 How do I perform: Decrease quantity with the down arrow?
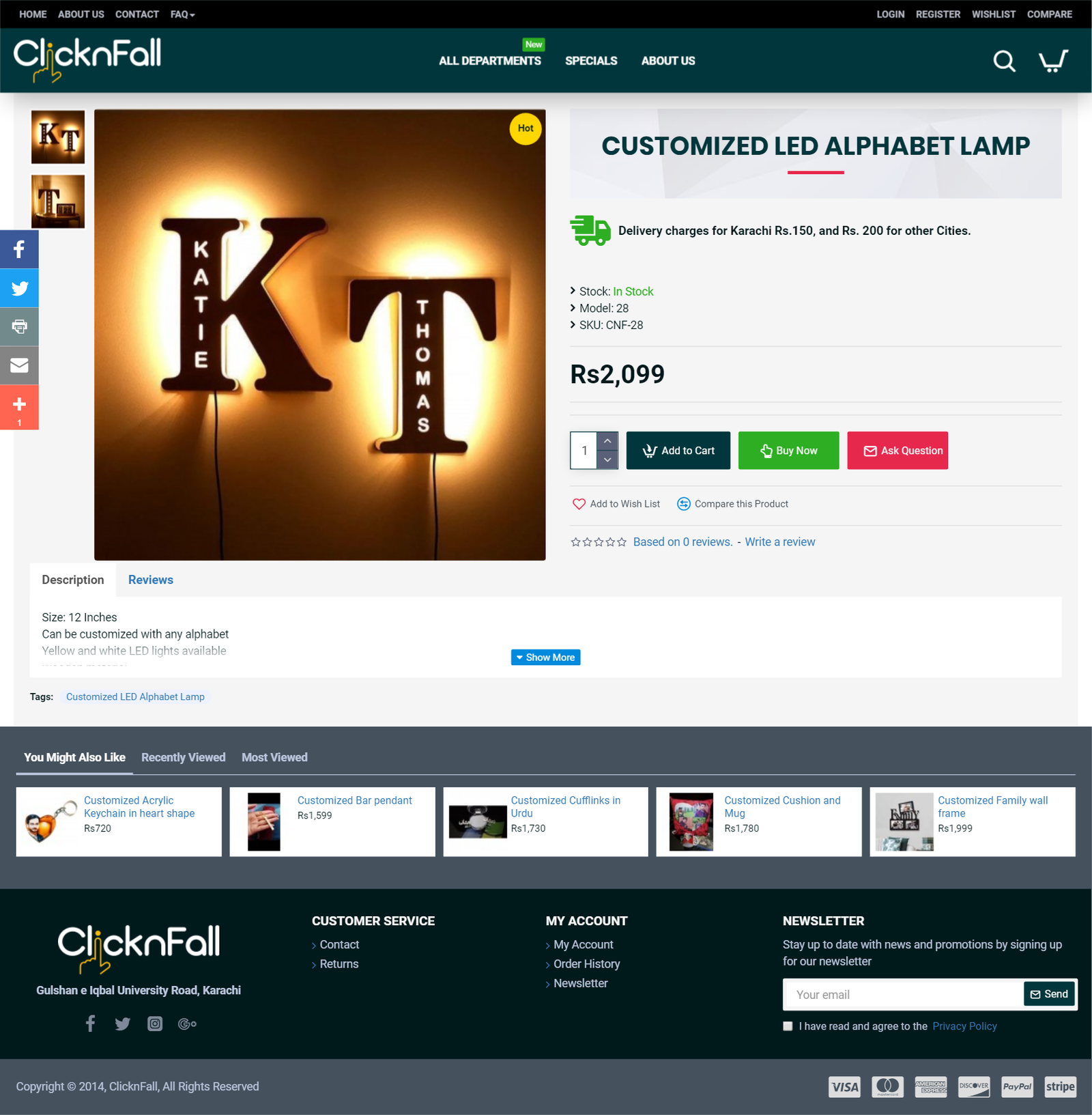607,460
